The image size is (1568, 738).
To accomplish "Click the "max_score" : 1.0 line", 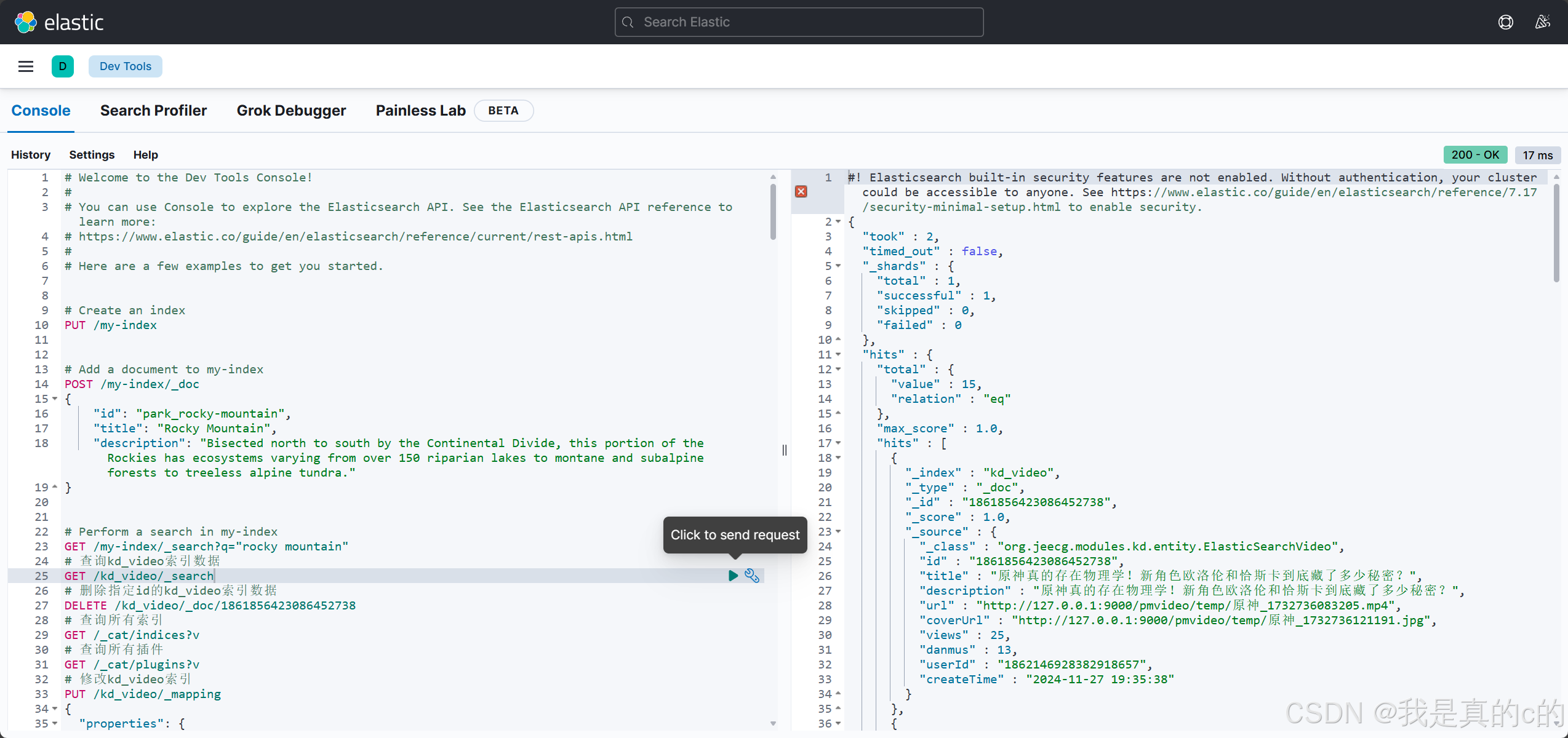I will pos(940,429).
